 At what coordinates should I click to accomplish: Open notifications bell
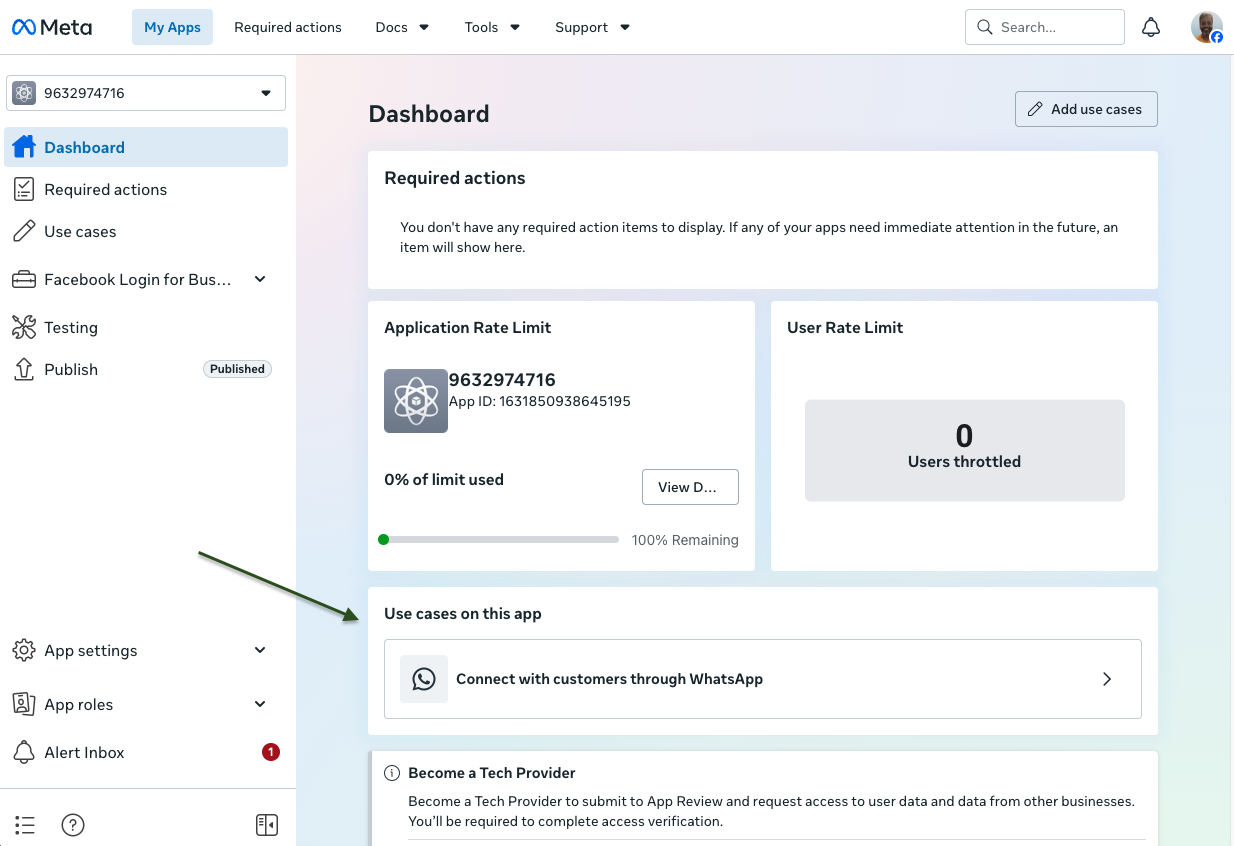[1151, 27]
